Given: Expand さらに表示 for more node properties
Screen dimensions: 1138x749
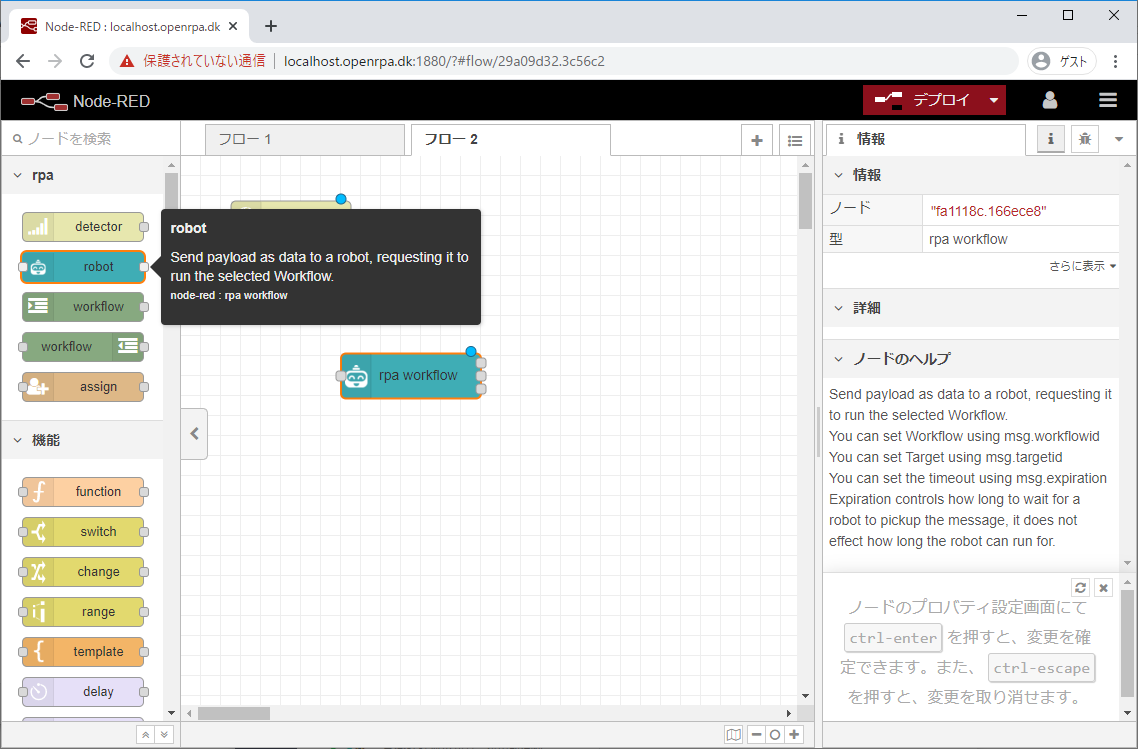Looking at the screenshot, I should [x=1082, y=266].
